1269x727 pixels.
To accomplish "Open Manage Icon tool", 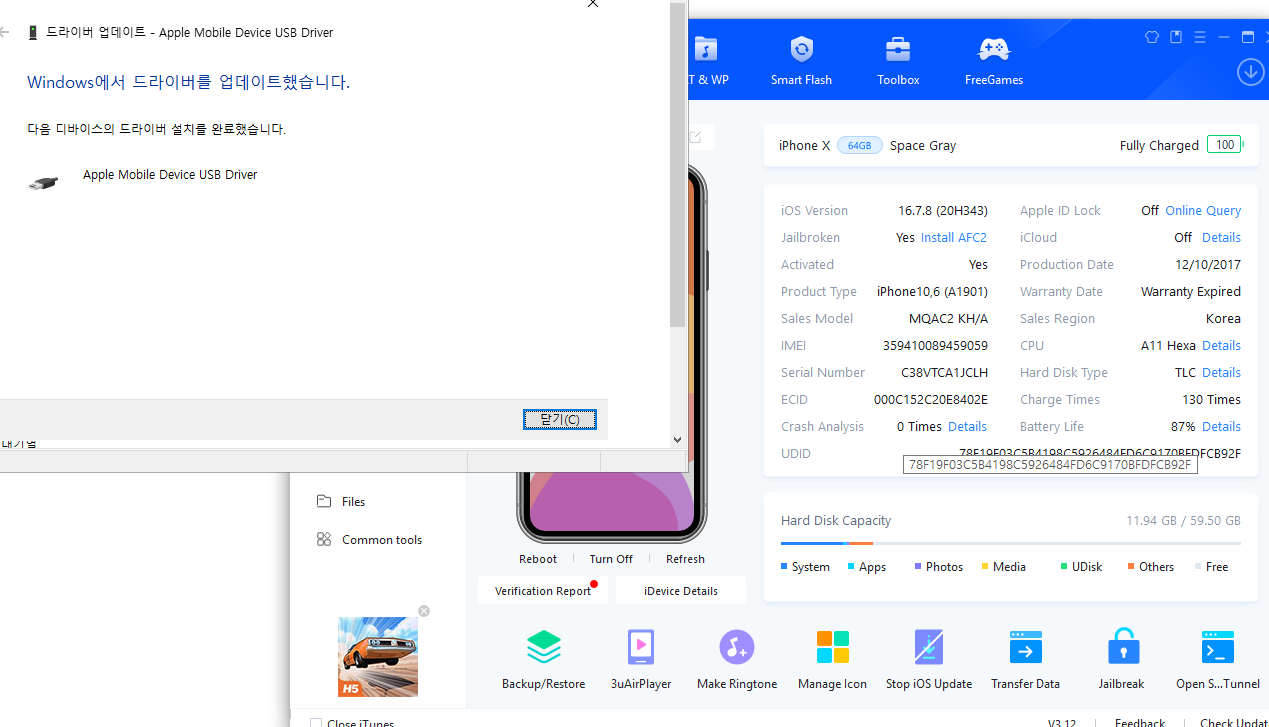I will (832, 660).
